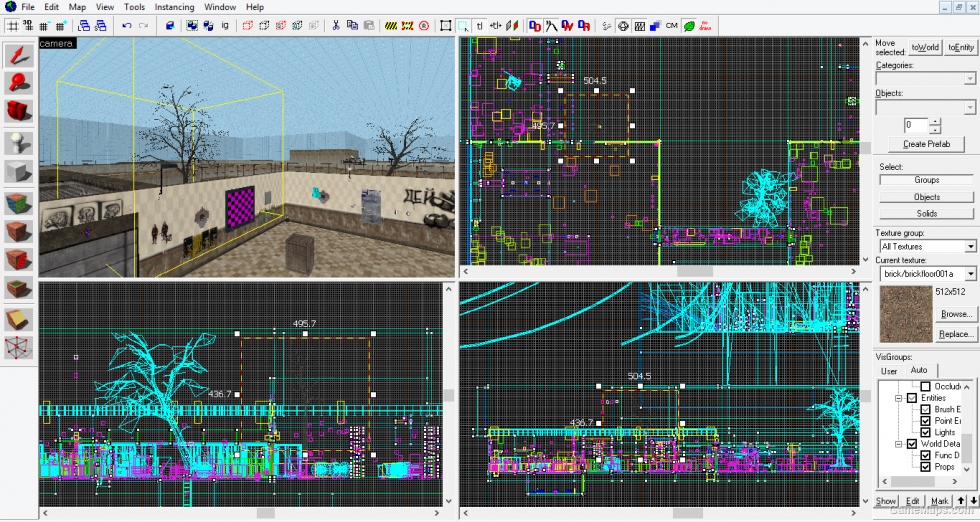Click the brickfloor001a texture preview
Image resolution: width=980 pixels, height=522 pixels.
click(906, 314)
